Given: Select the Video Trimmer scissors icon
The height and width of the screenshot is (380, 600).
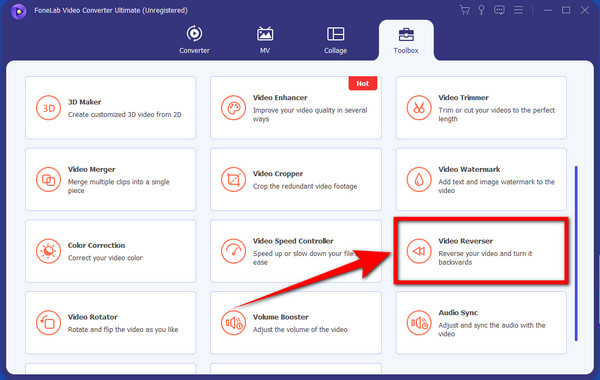Looking at the screenshot, I should [419, 108].
